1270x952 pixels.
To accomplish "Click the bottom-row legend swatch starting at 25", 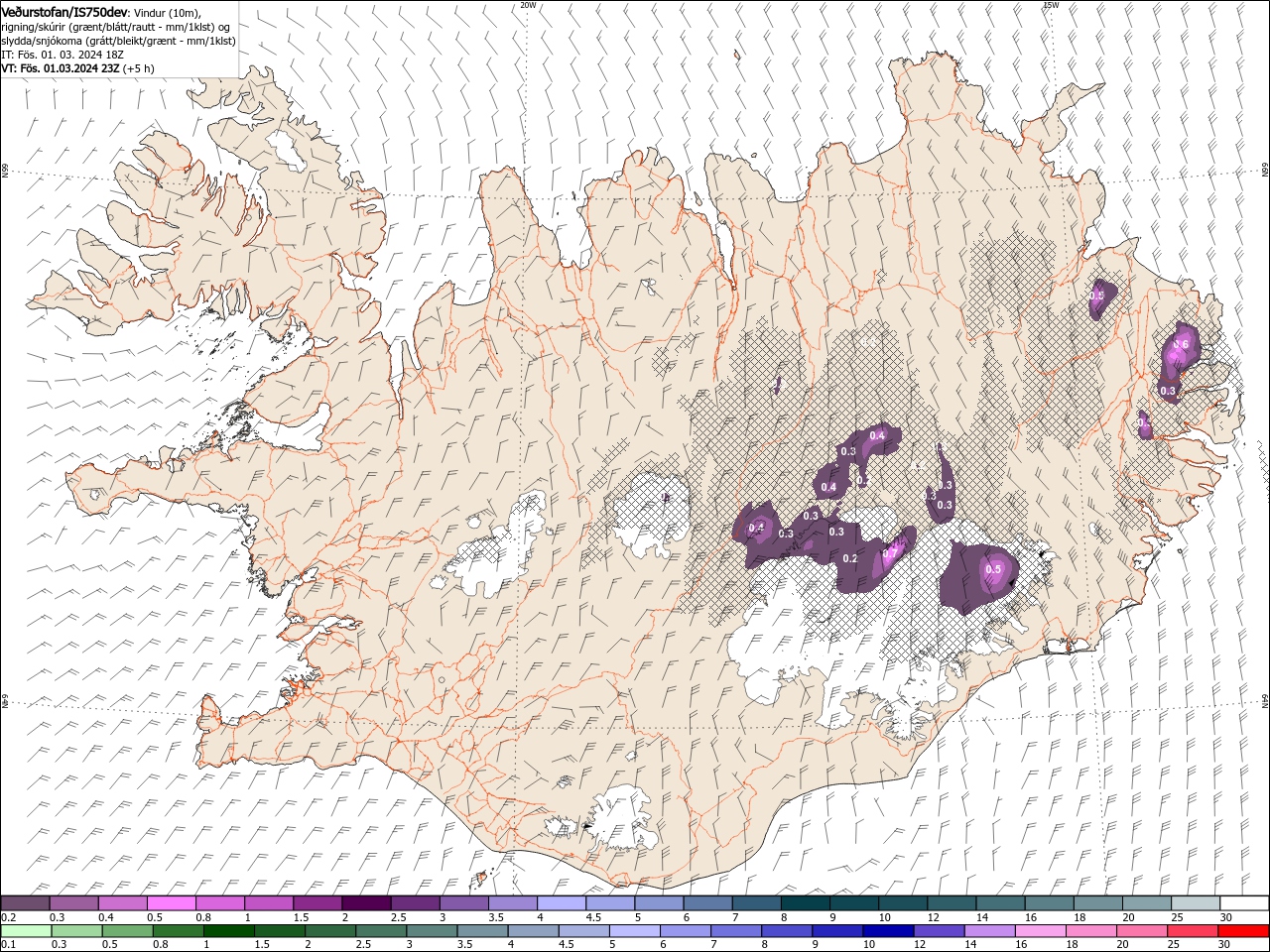I will coord(1194,931).
